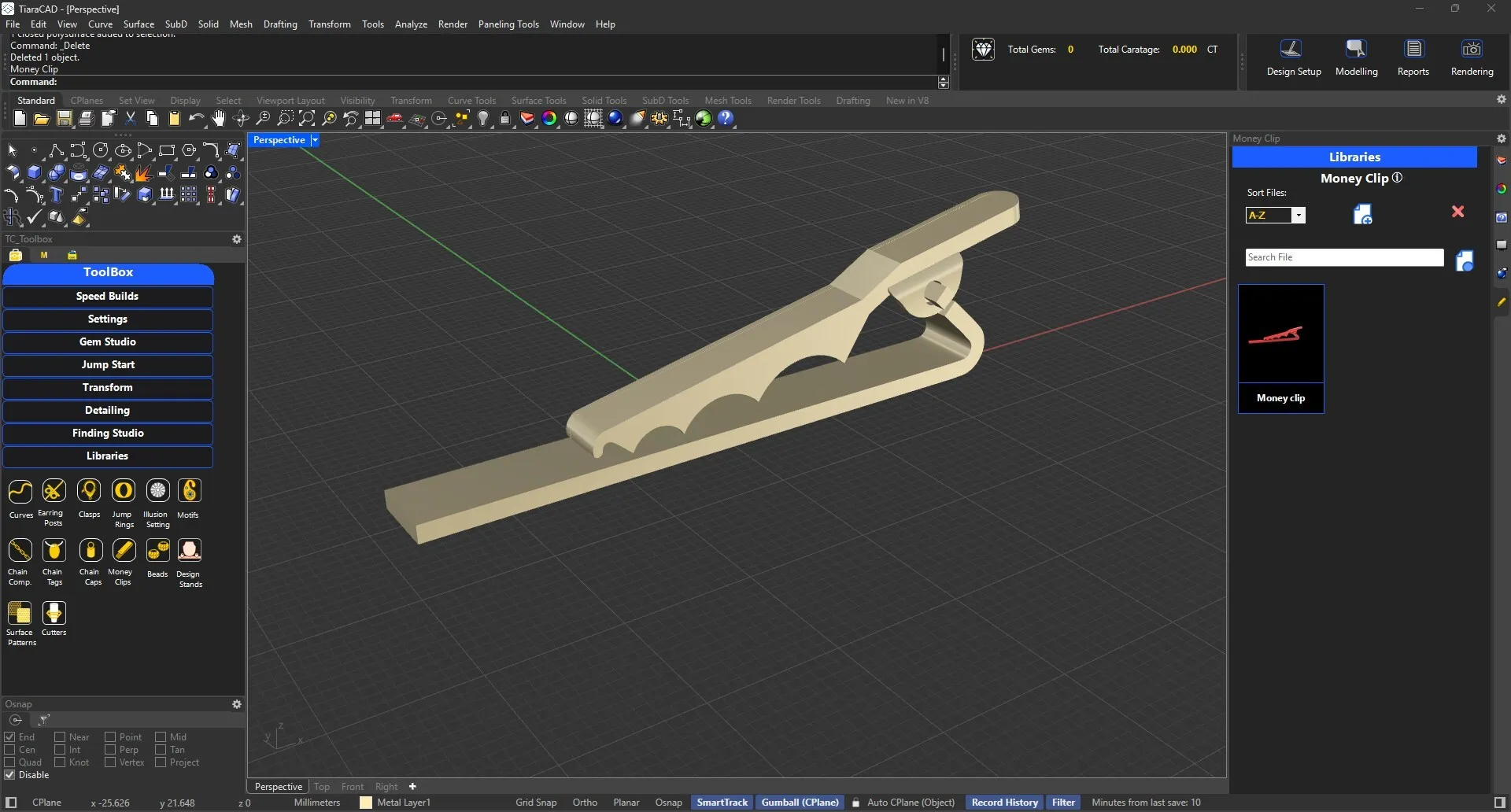Expand the Perspective viewport dropdown arrow

click(315, 140)
